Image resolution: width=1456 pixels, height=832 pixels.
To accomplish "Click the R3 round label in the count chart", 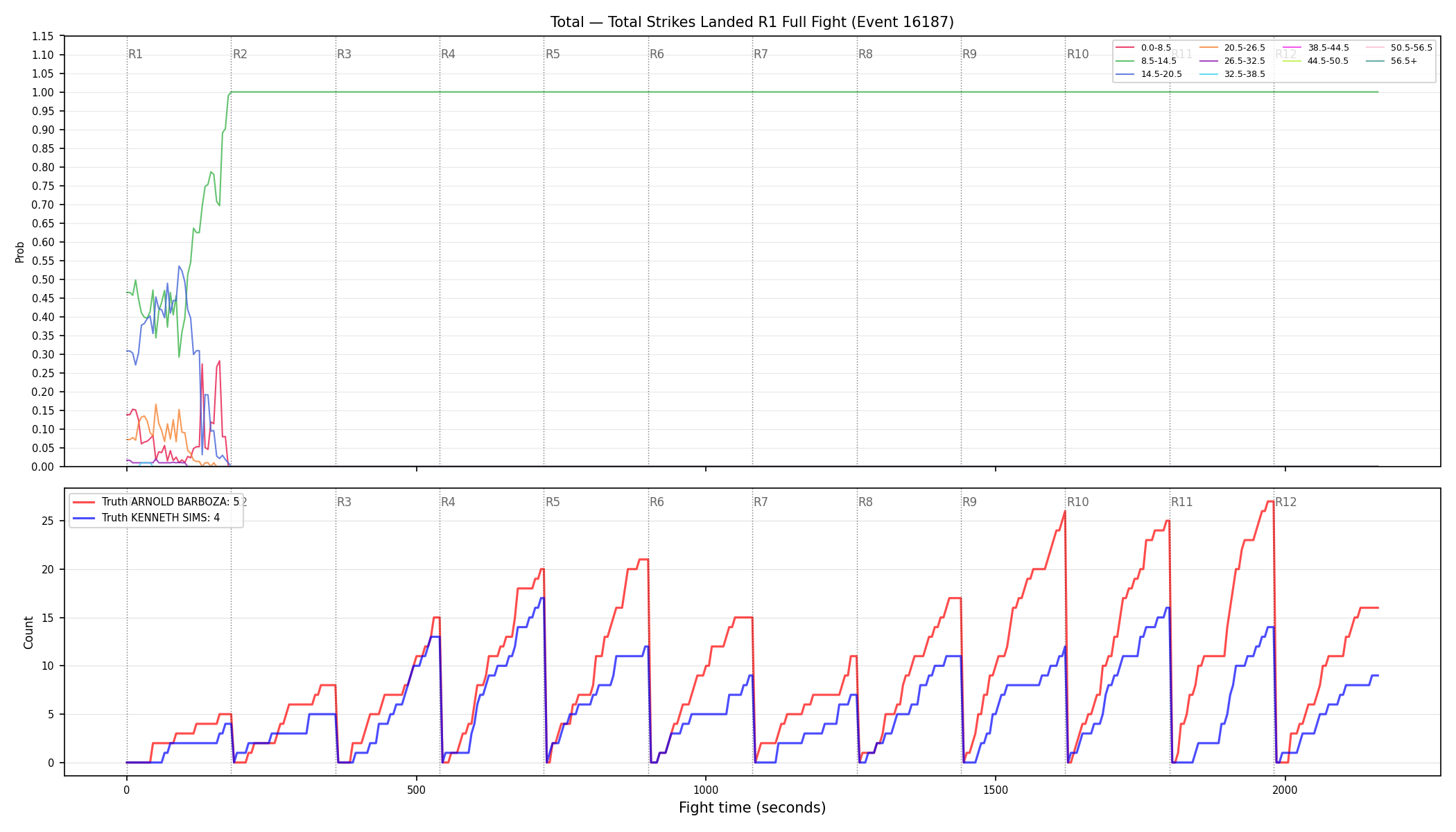I will click(344, 502).
